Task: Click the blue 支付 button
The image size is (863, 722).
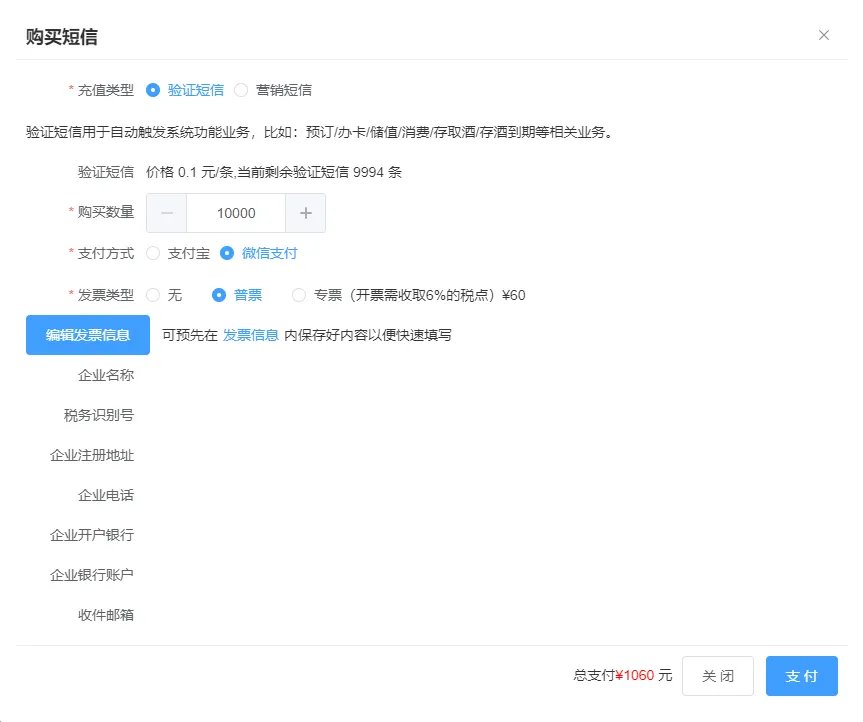Action: pyautogui.click(x=801, y=676)
